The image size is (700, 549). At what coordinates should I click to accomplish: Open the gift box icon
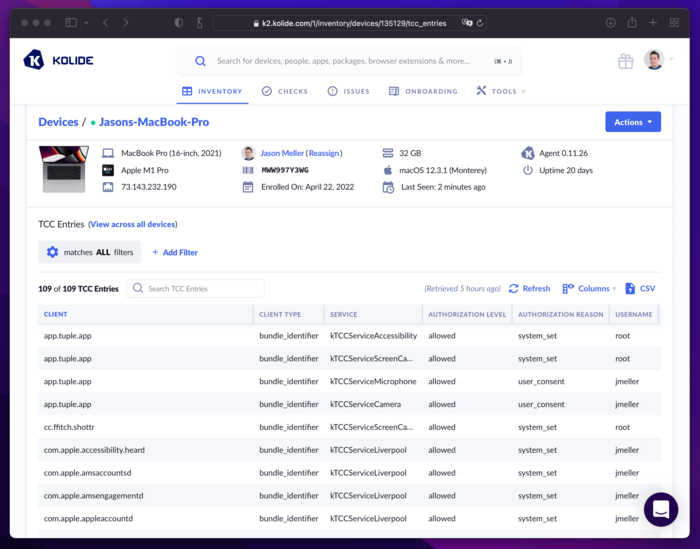(625, 61)
